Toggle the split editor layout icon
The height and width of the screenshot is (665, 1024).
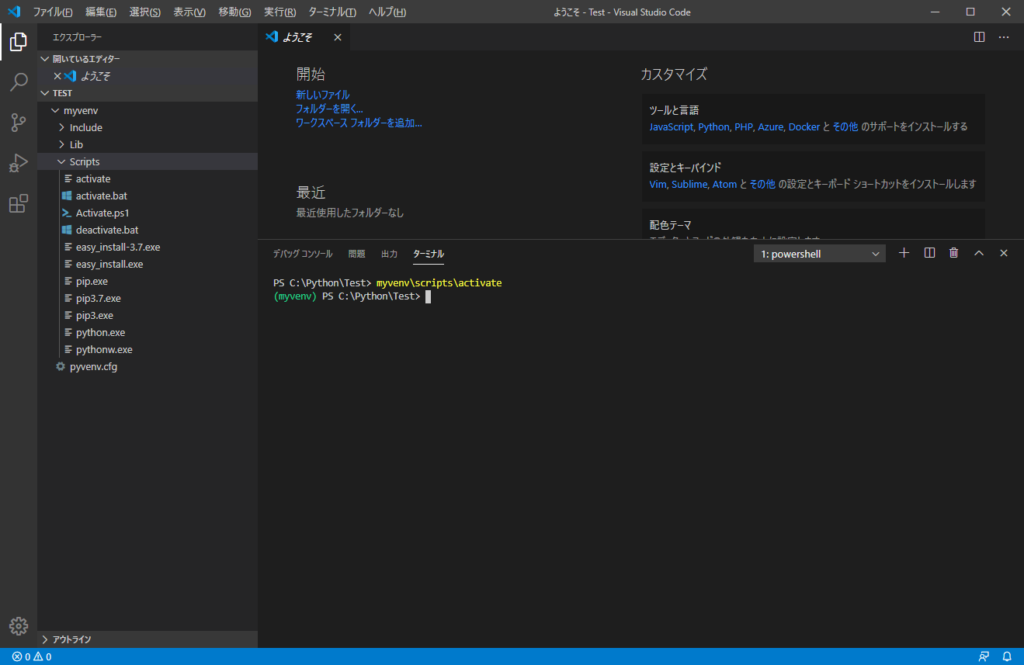(977, 36)
